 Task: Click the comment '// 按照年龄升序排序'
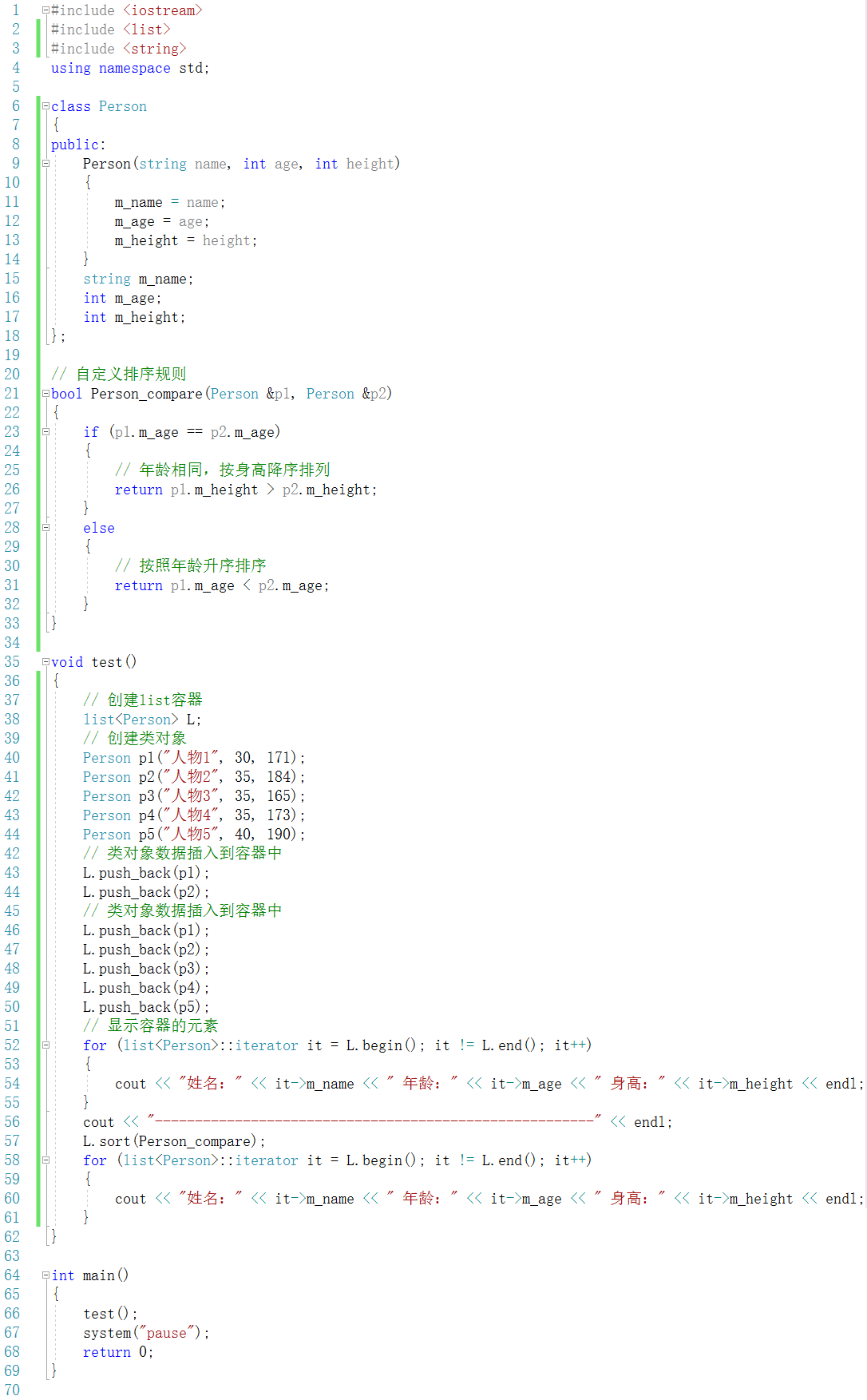coord(190,565)
